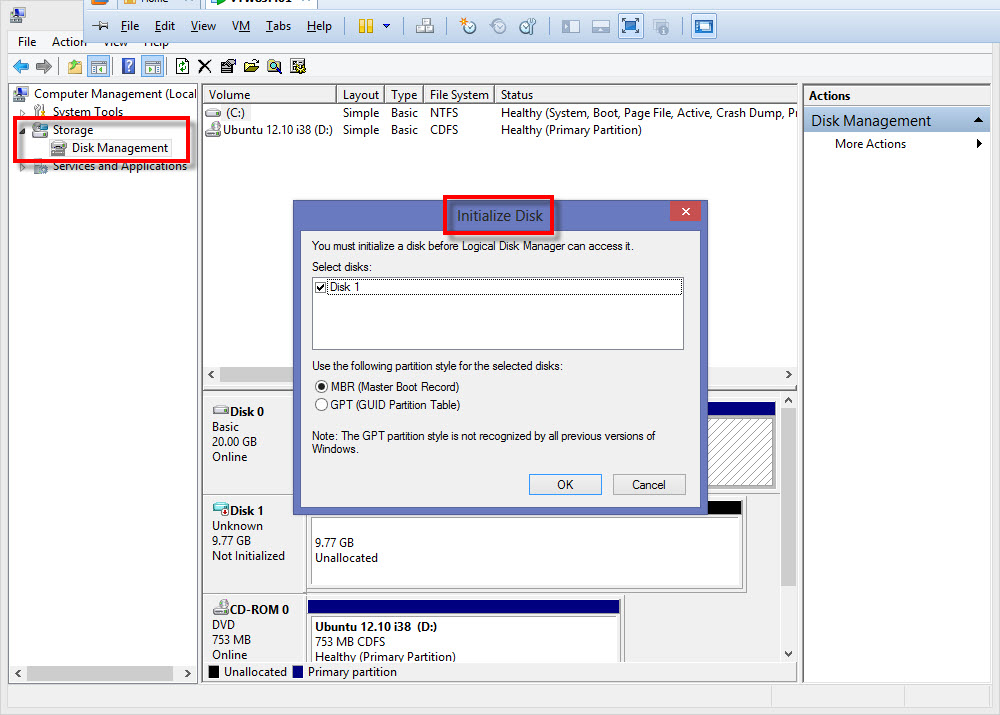Click the Status column header
1000x715 pixels.
tap(645, 94)
